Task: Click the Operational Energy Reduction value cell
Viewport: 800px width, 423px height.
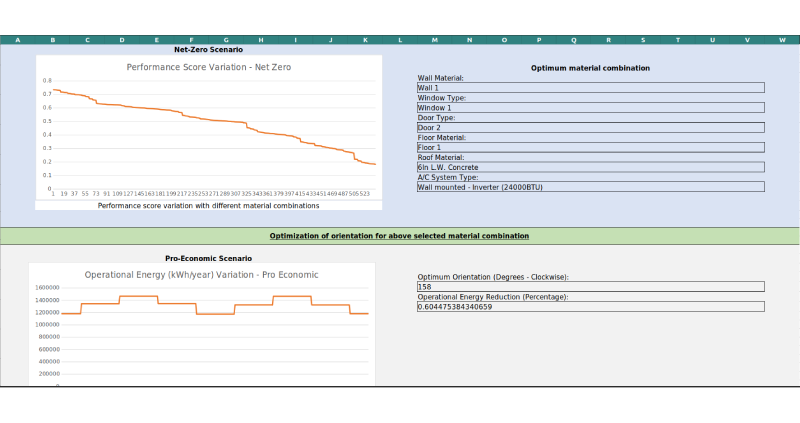Action: pos(590,306)
